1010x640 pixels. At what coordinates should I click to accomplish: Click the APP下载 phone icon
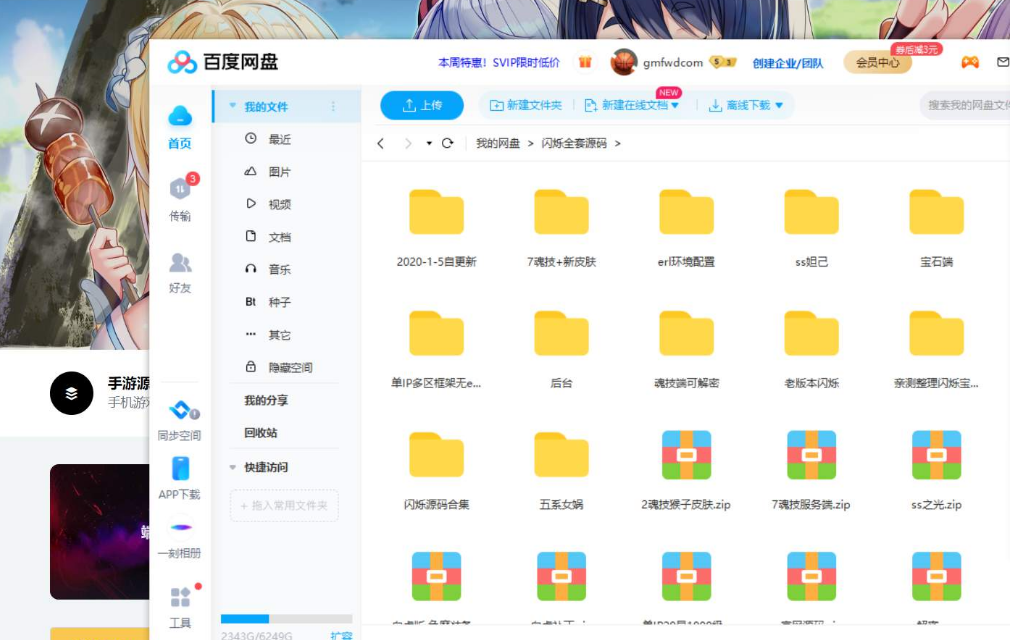[x=180, y=469]
